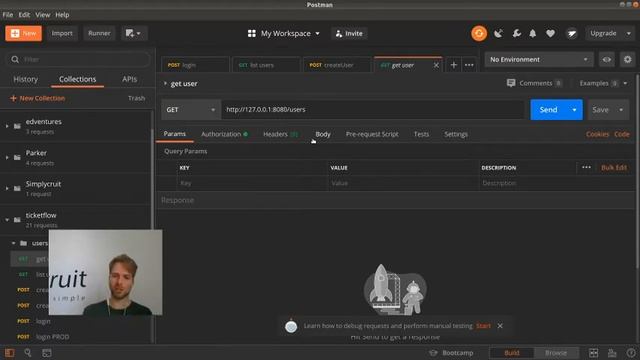Send the request
This screenshot has height=360, width=640.
pos(548,110)
